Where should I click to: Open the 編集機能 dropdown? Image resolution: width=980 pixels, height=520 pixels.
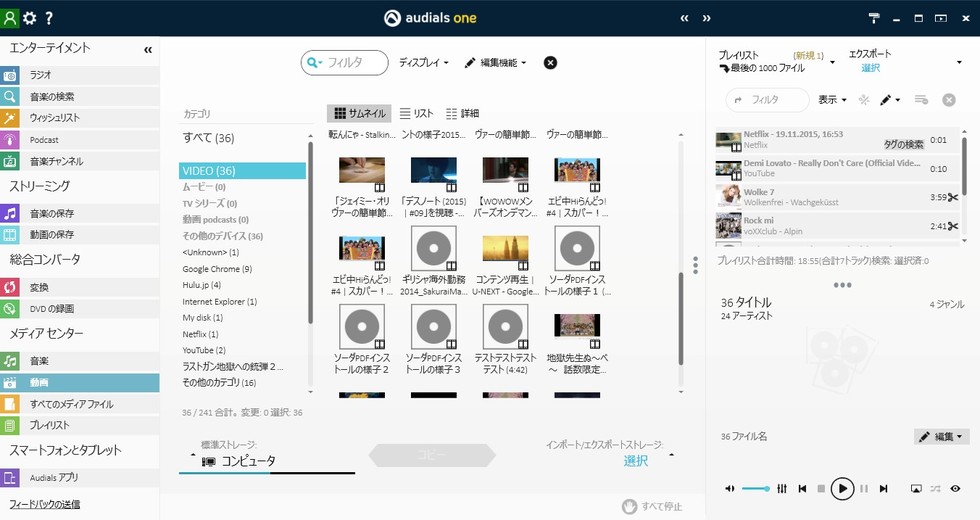tap(496, 62)
